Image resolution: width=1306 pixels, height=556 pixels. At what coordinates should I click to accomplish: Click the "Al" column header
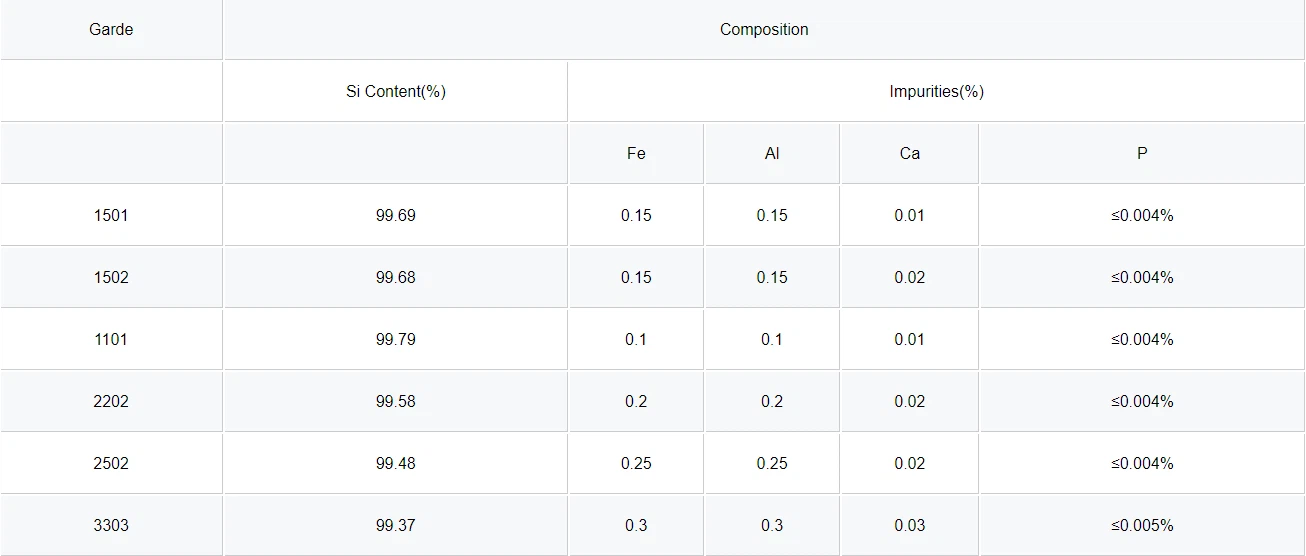point(772,154)
